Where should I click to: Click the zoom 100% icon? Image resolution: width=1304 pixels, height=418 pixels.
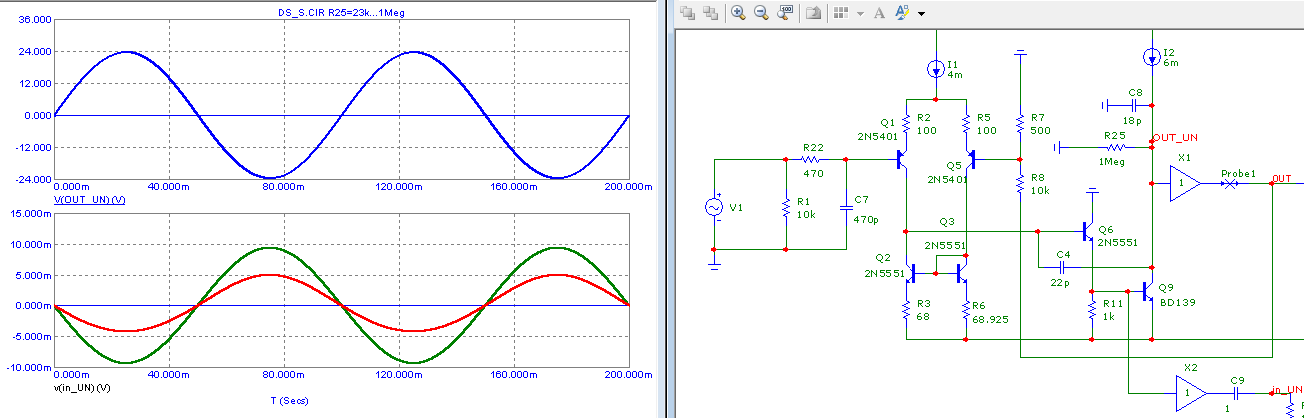tap(785, 13)
